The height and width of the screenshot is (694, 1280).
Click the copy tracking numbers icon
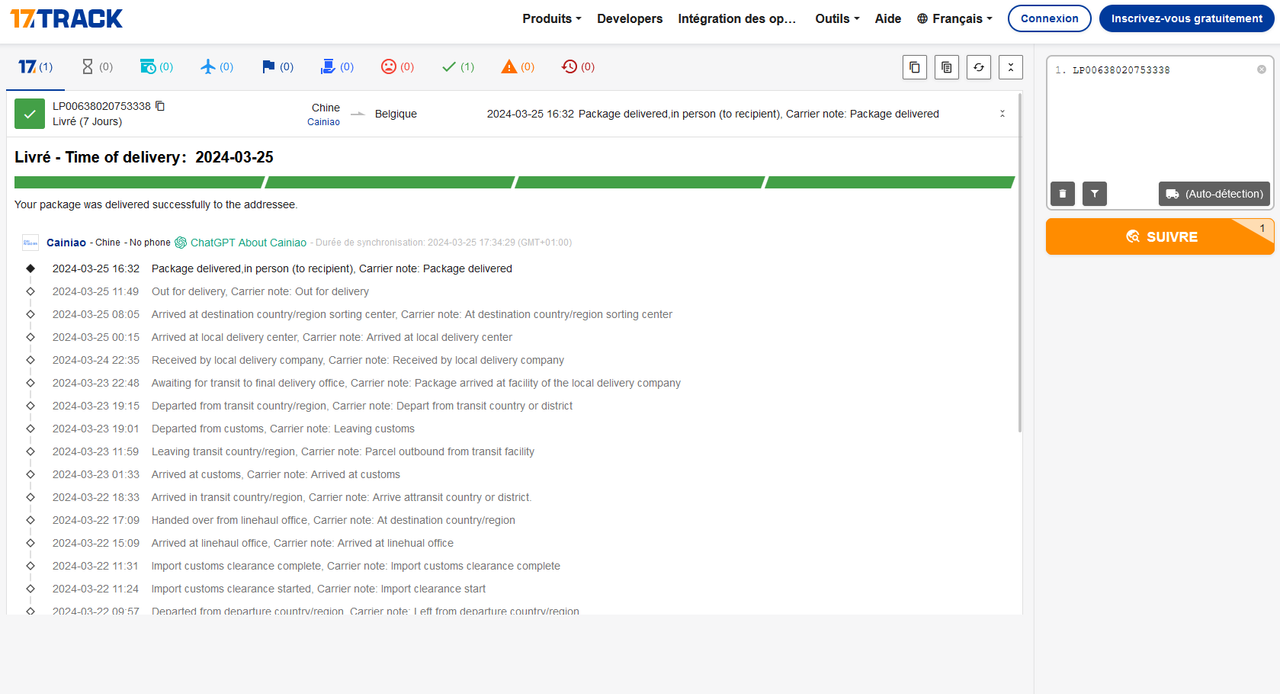914,67
